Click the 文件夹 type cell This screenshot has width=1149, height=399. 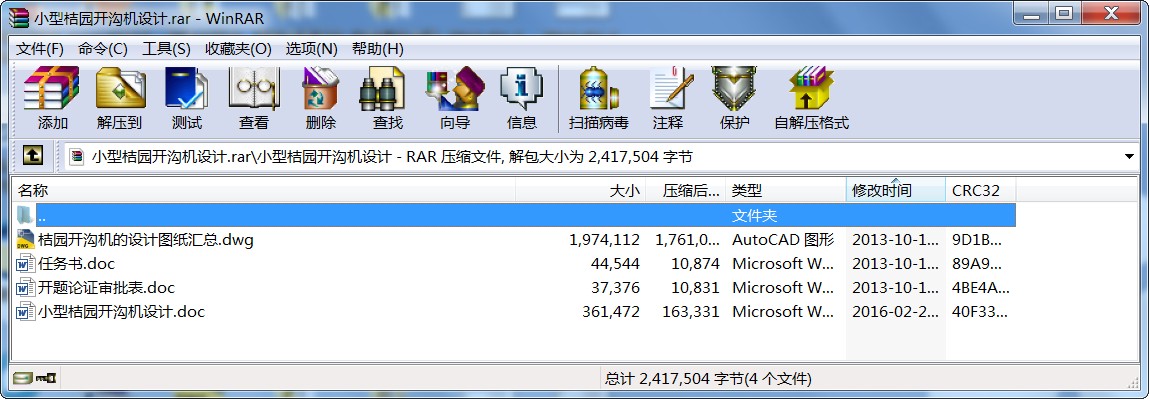(754, 215)
